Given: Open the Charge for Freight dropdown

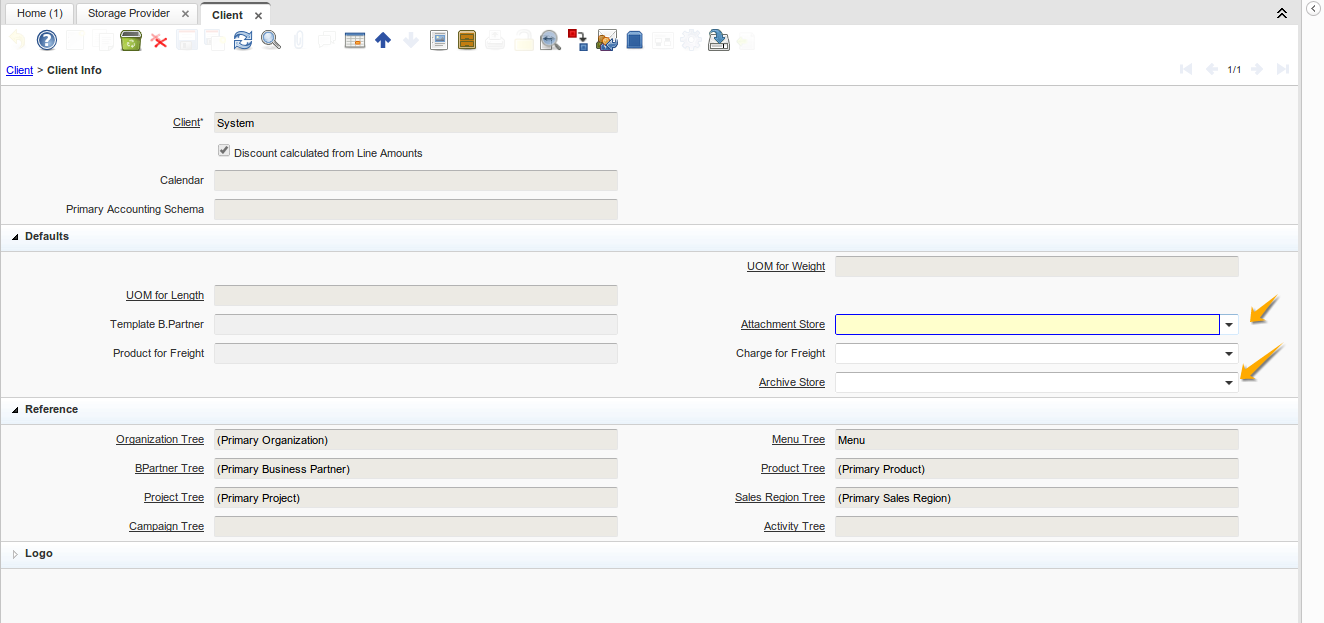Looking at the screenshot, I should coord(1229,354).
